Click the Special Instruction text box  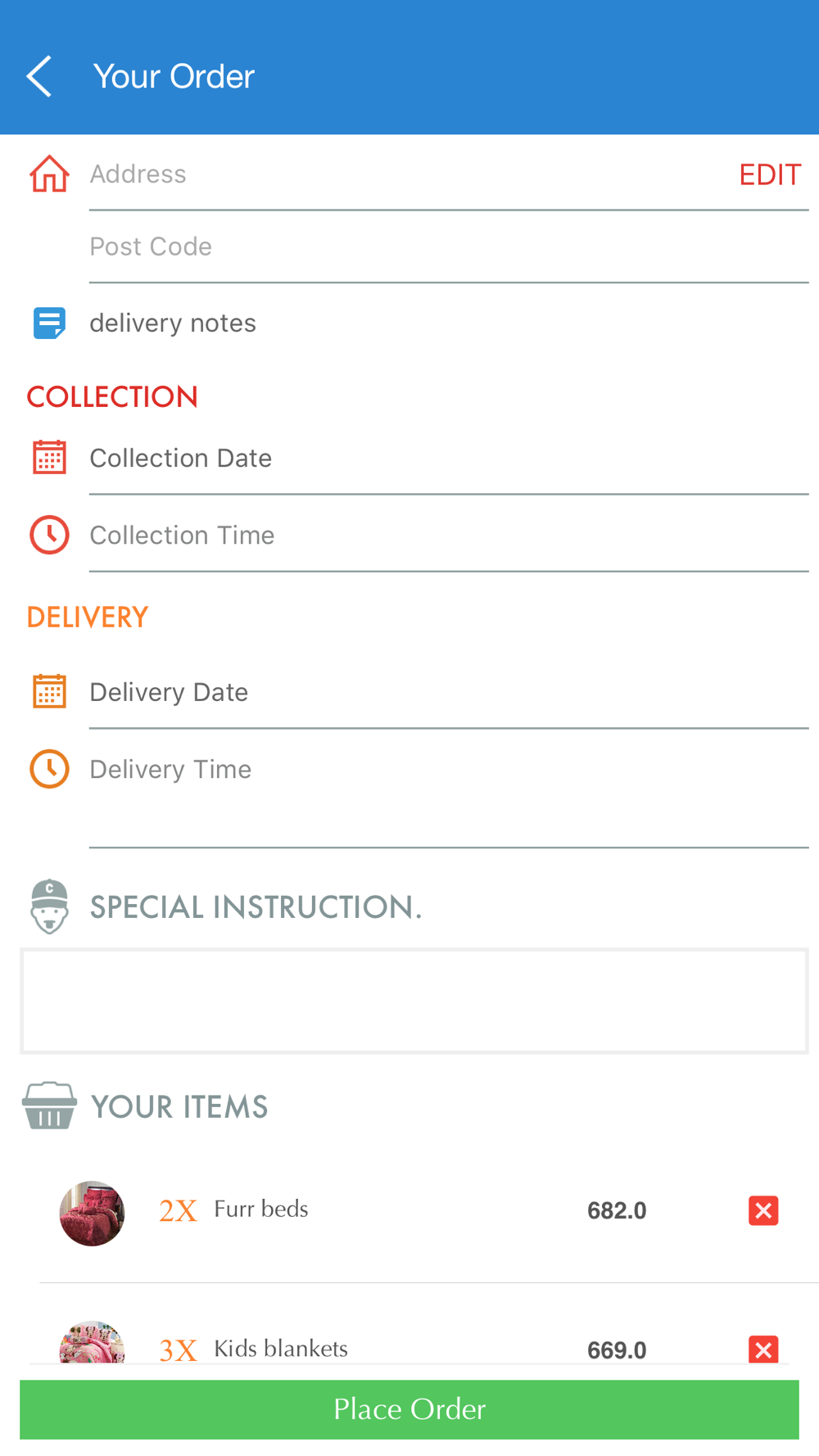pos(414,1001)
